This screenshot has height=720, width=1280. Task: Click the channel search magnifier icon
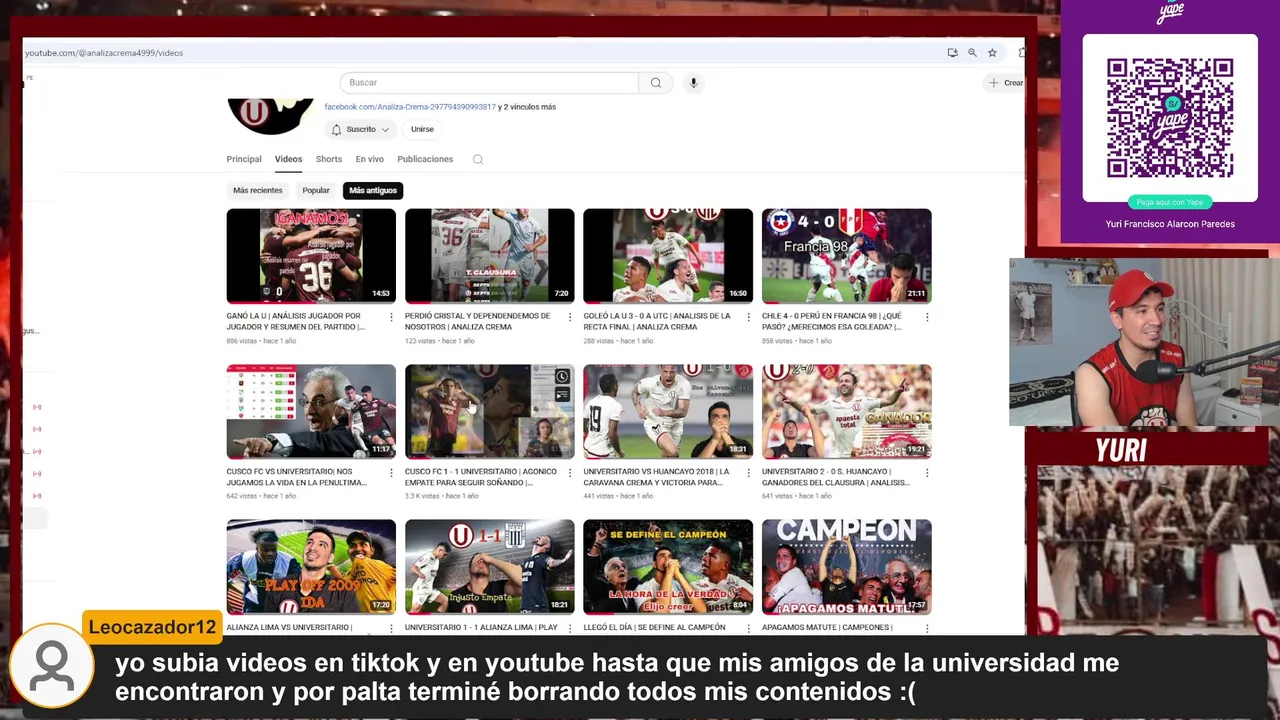(x=478, y=159)
